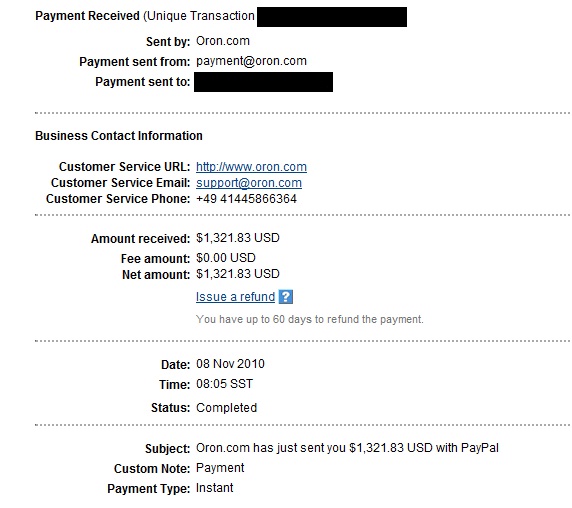Screen dimensions: 572x508
Task: Click the blue question mark help icon
Action: click(x=286, y=297)
